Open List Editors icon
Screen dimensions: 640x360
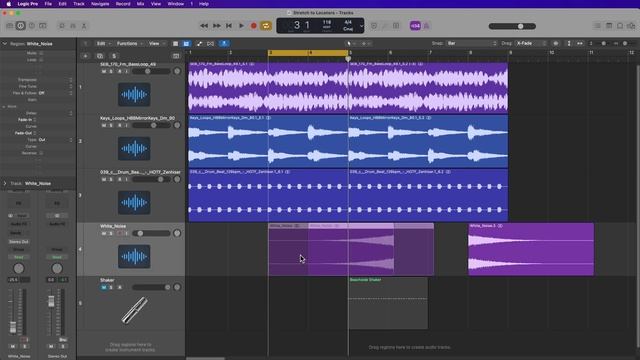click(598, 26)
